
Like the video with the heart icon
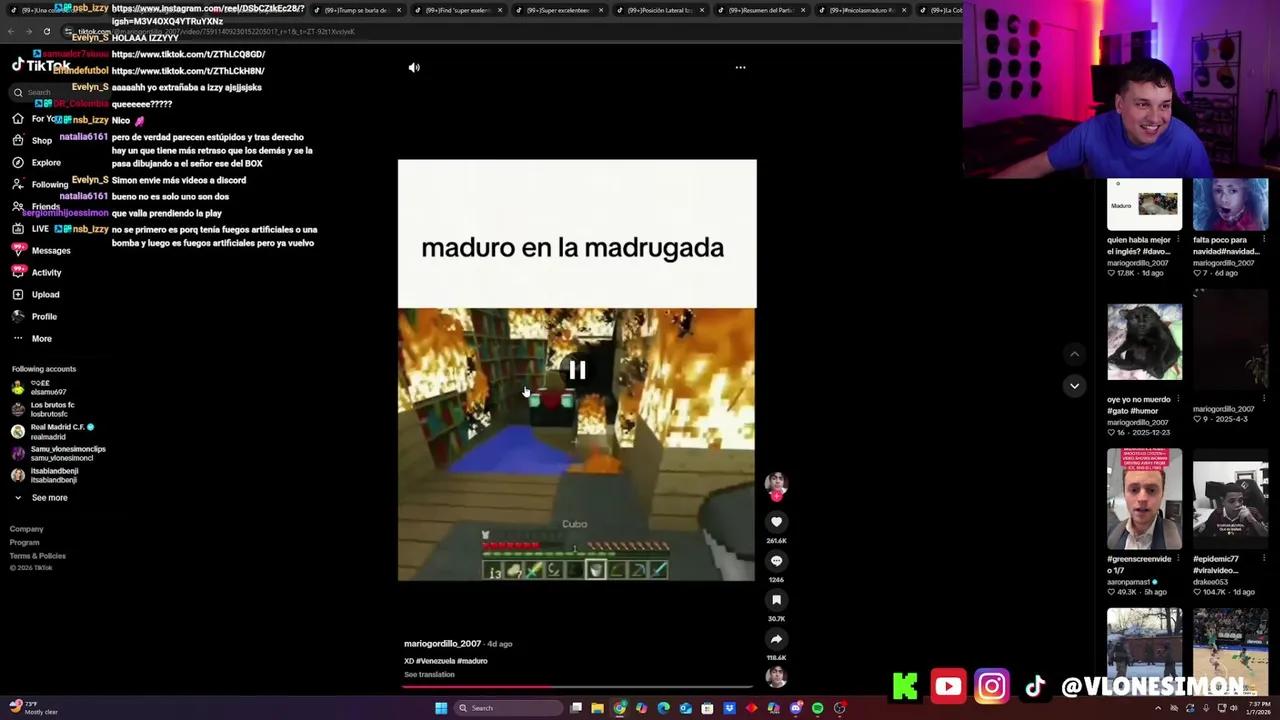click(x=776, y=521)
